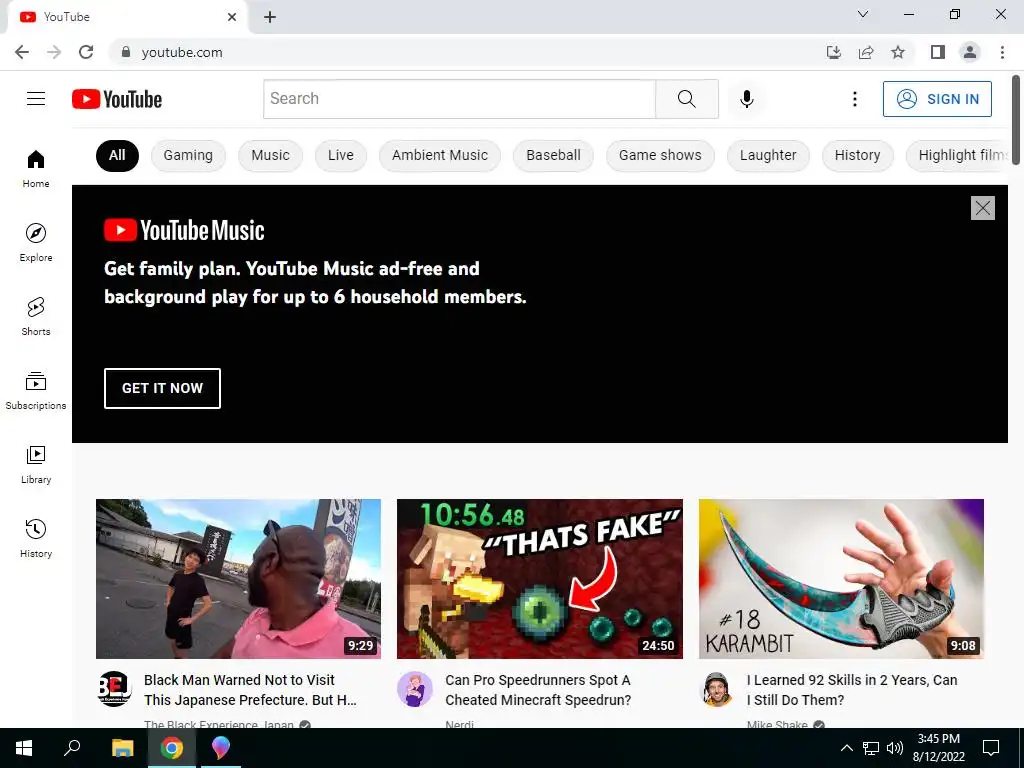Open volume control in system tray
Image resolution: width=1024 pixels, height=768 pixels.
click(895, 748)
